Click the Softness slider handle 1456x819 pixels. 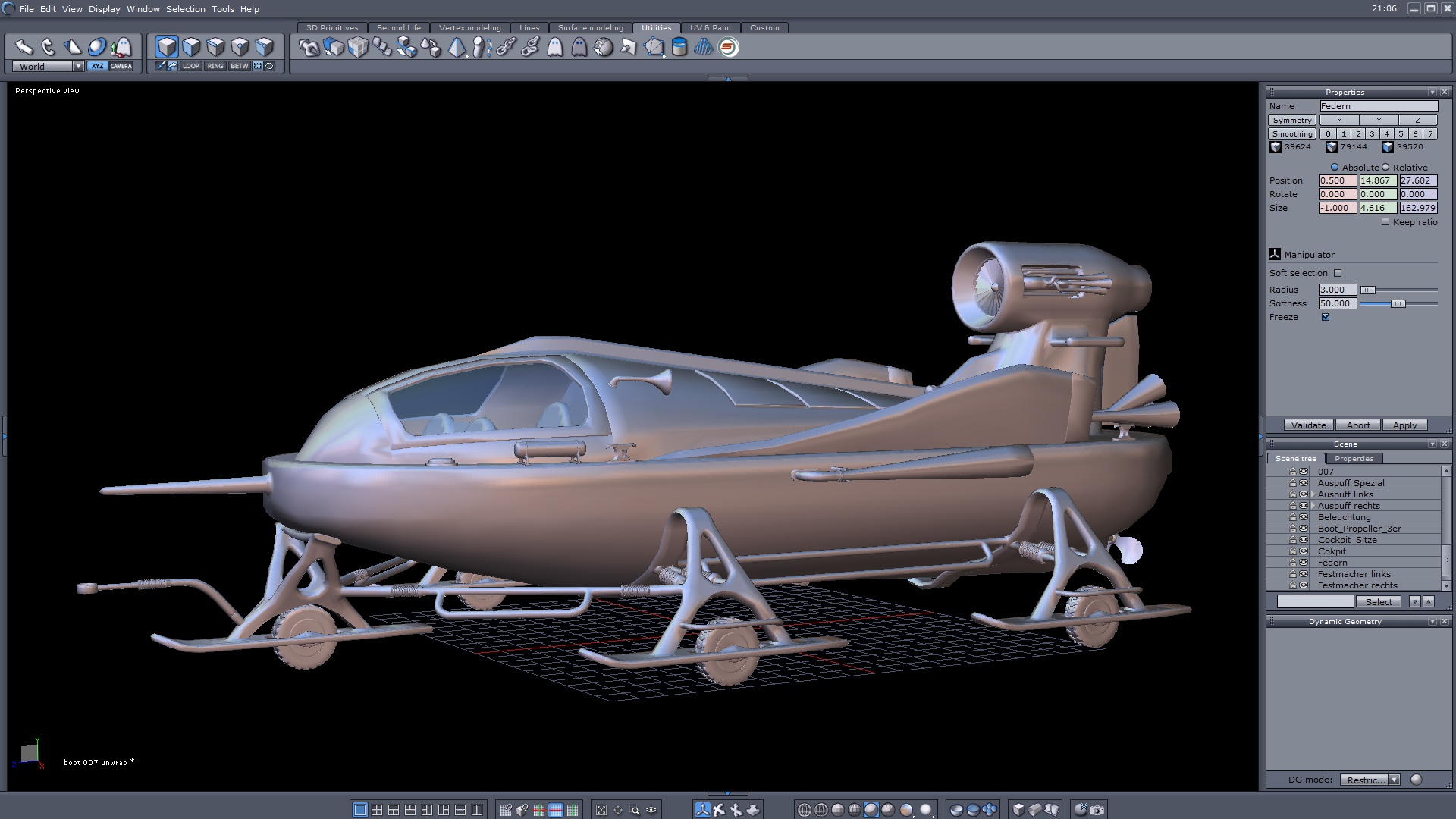click(1398, 303)
